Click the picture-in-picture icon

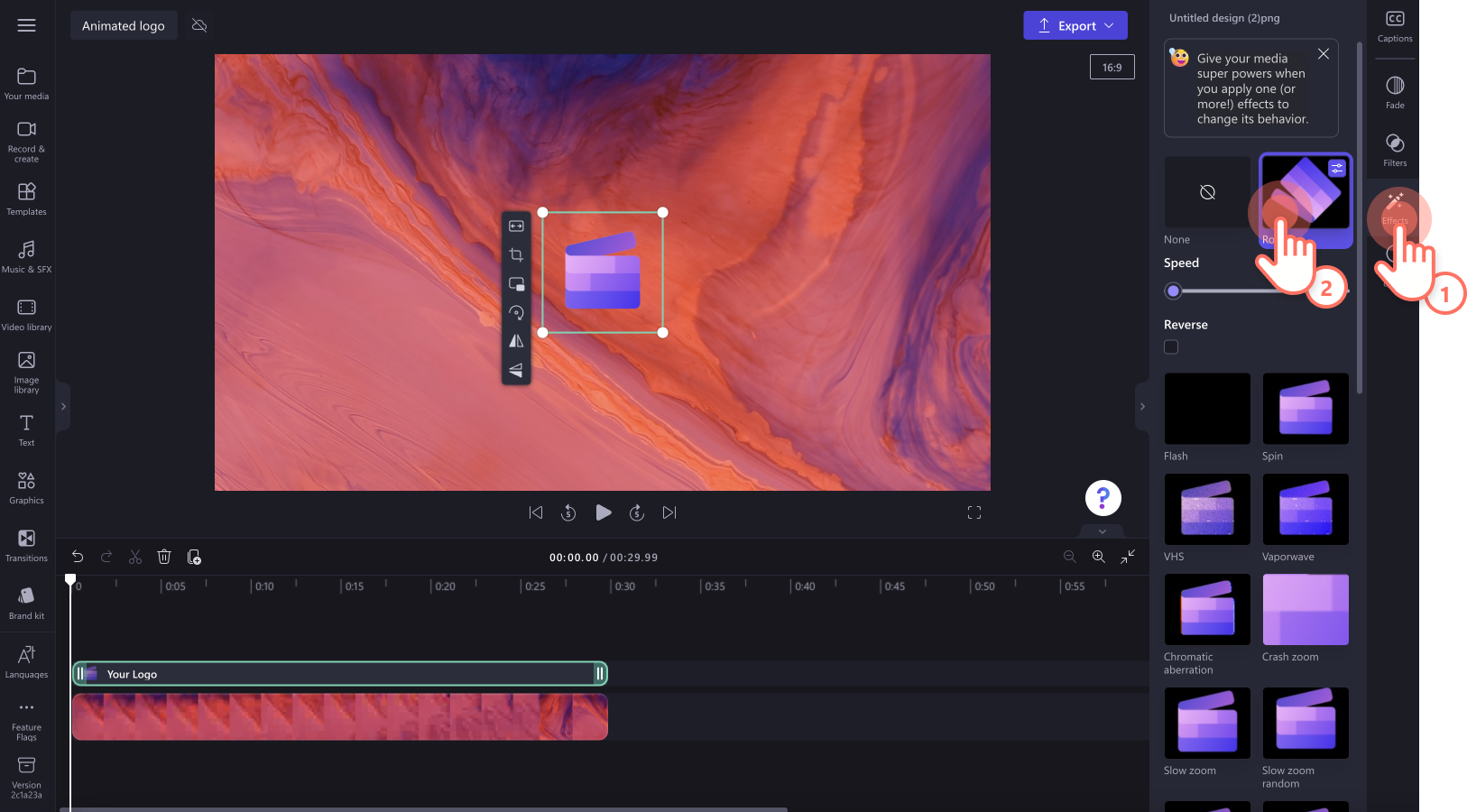point(516,284)
